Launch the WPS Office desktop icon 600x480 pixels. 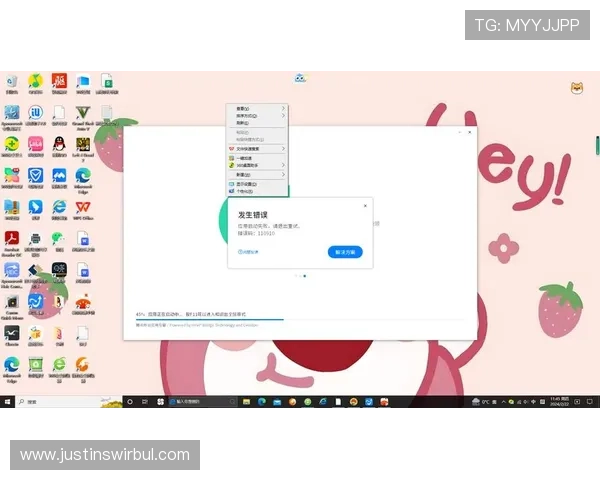(83, 208)
